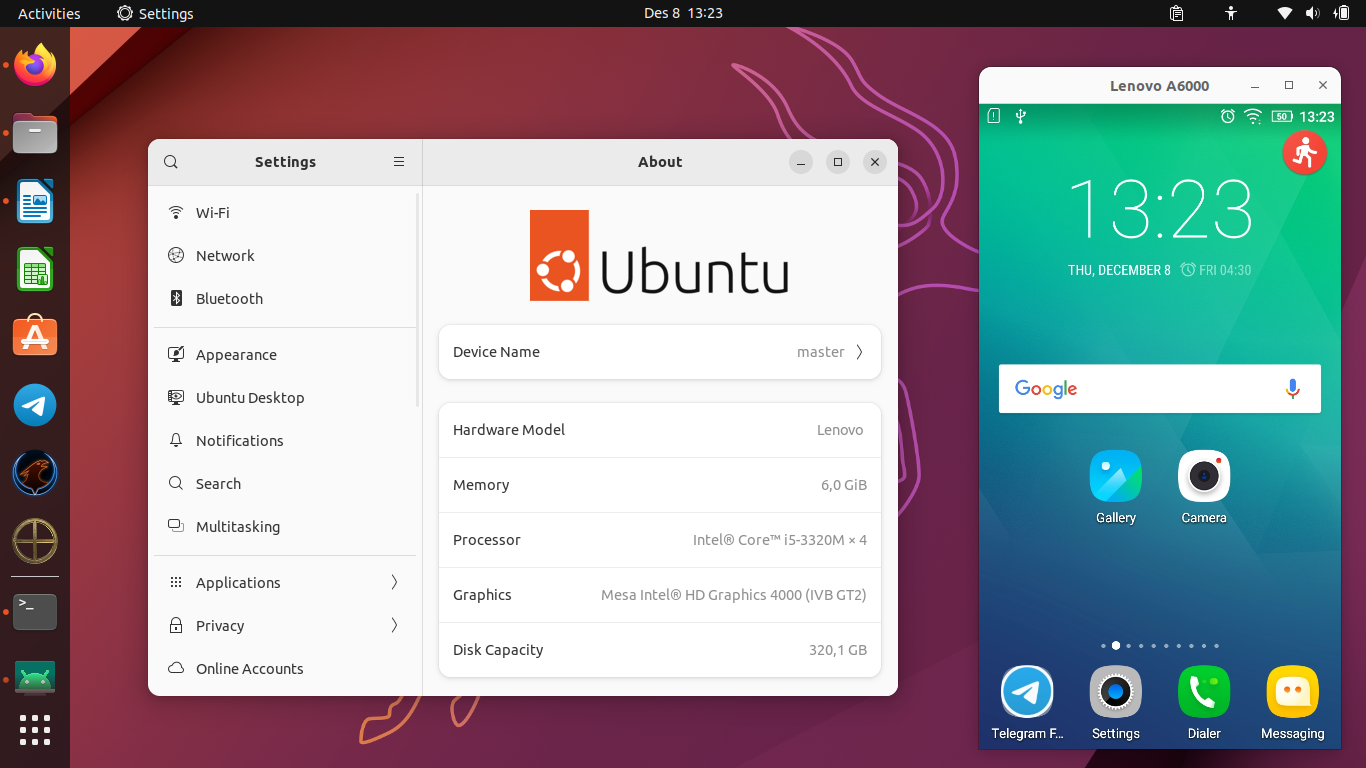The height and width of the screenshot is (768, 1366).
Task: Minimize the Settings About window
Action: point(801,162)
